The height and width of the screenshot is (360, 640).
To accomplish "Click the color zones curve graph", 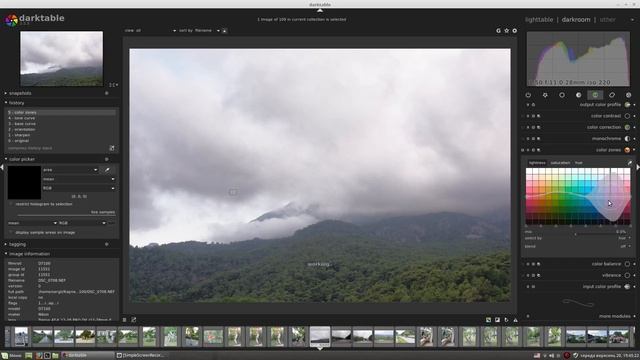I will click(578, 196).
